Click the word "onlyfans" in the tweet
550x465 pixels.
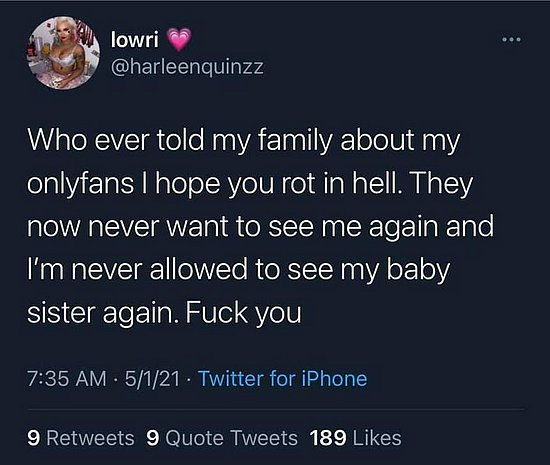click(x=80, y=184)
